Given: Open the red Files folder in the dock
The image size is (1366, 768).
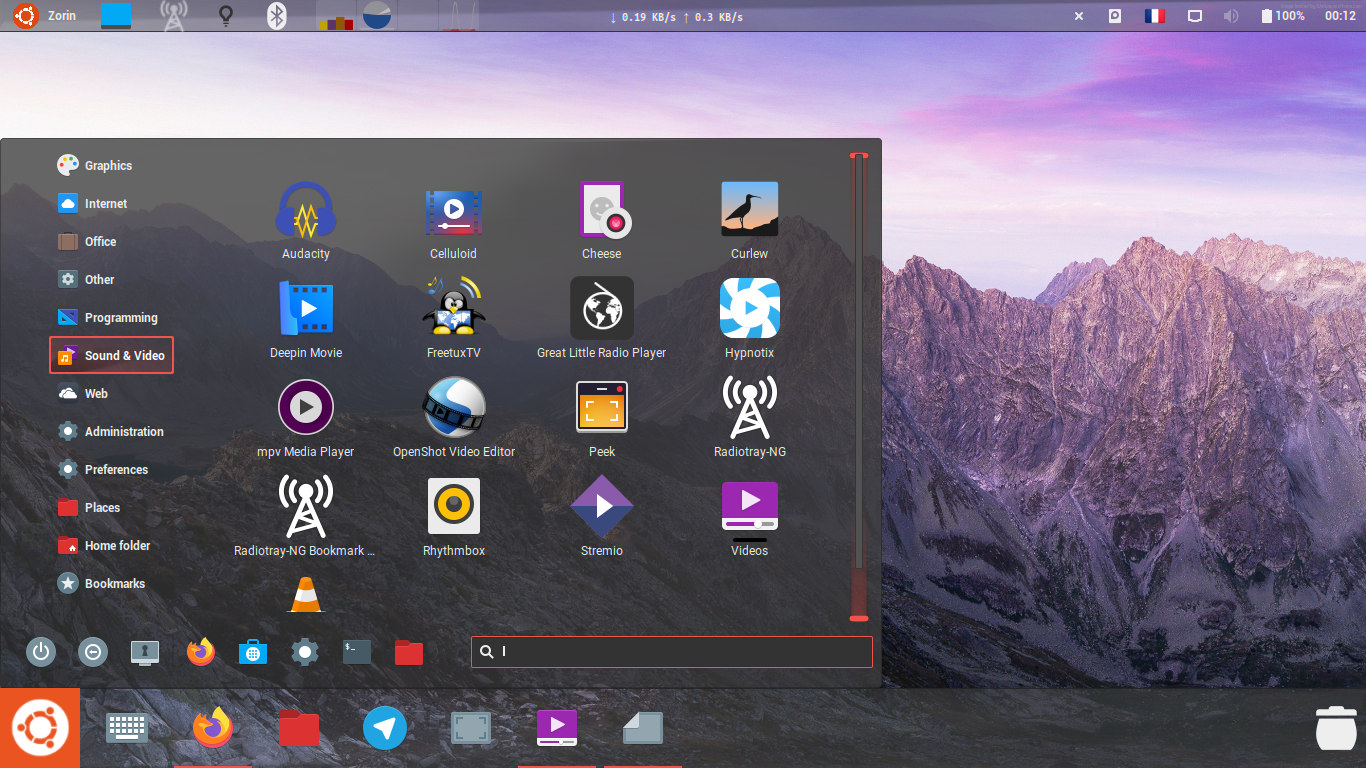Looking at the screenshot, I should [x=299, y=727].
